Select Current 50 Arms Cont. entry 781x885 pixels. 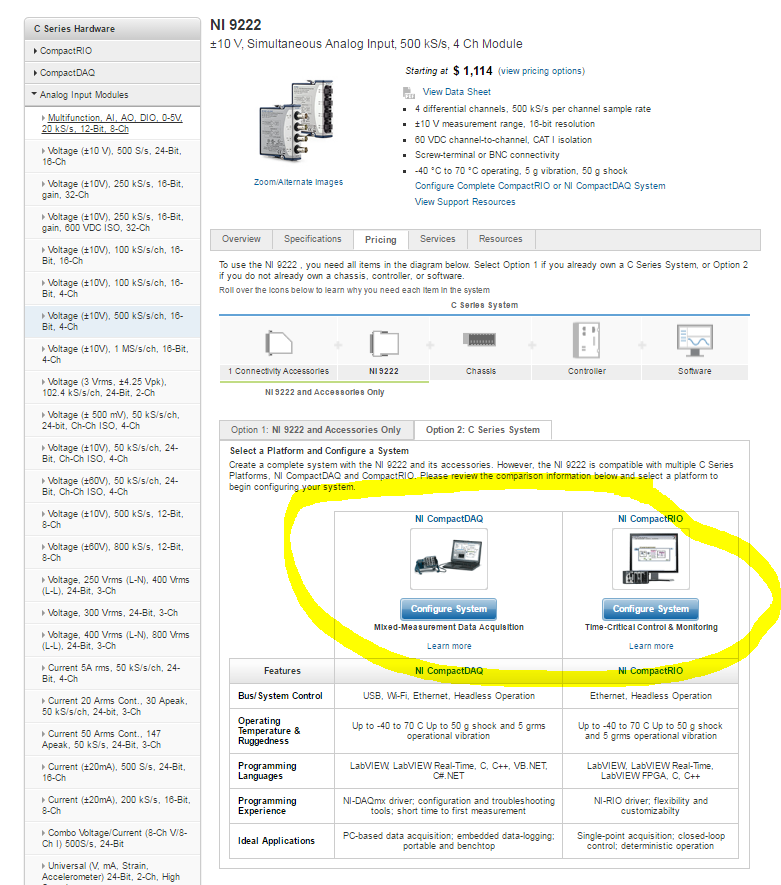(112, 739)
